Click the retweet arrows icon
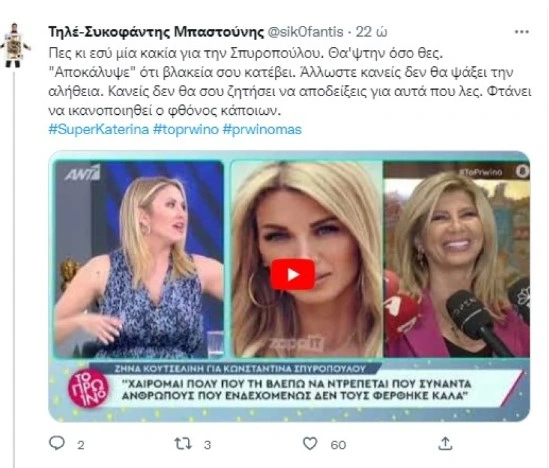Viewport: 549px width, 468px height. pos(183,444)
